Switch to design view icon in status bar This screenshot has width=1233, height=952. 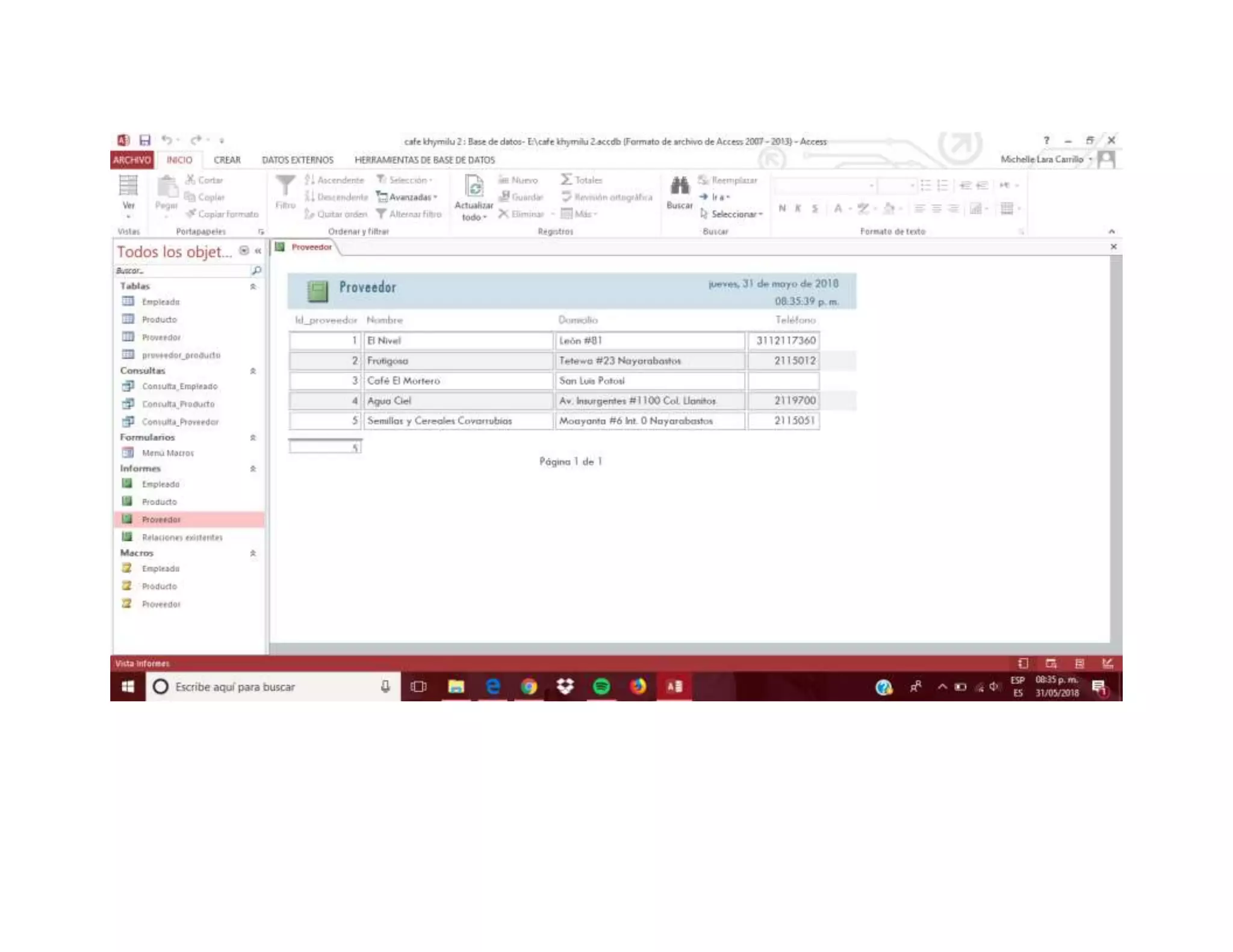tap(1107, 664)
